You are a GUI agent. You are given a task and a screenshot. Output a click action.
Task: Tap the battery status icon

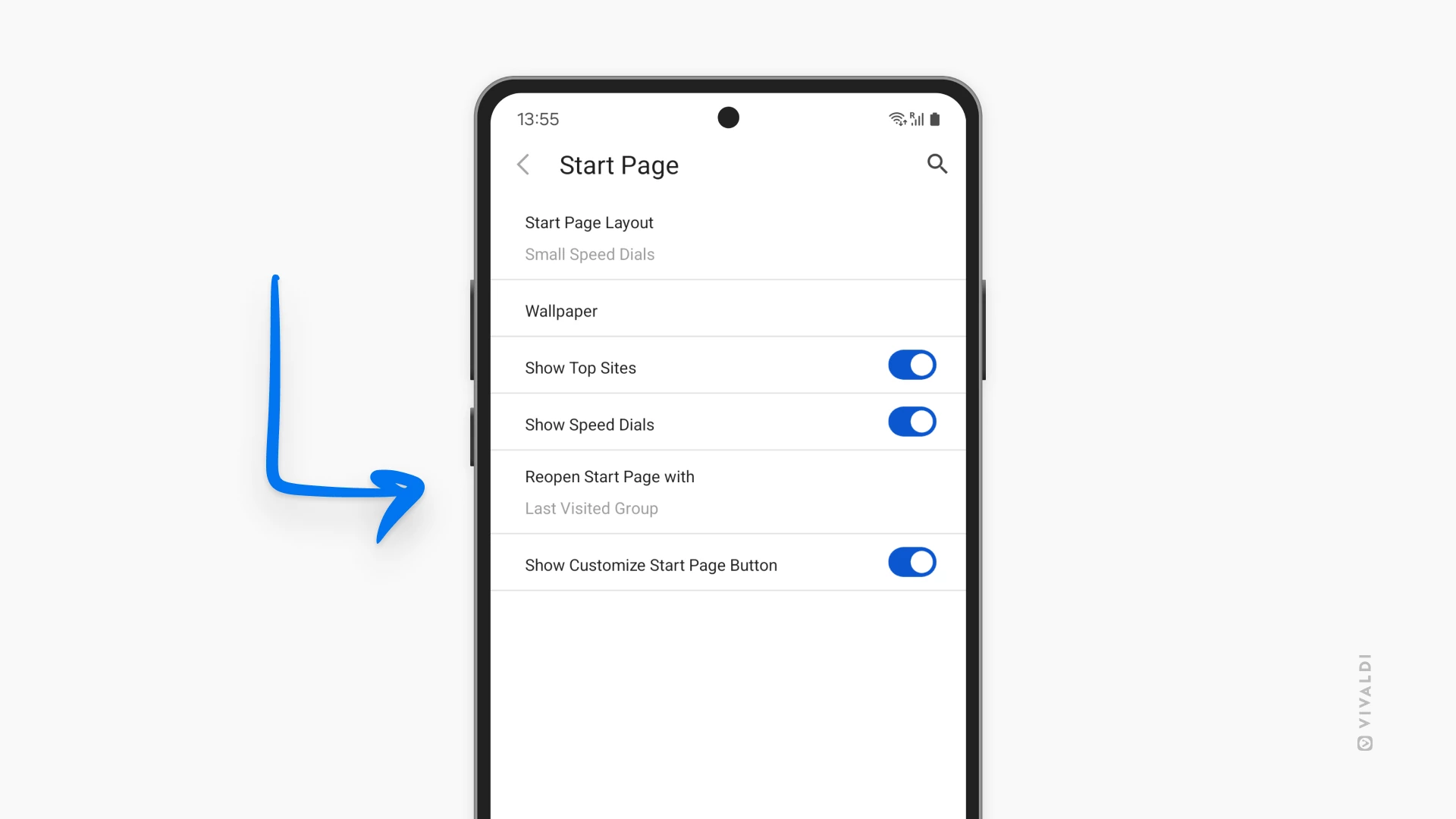click(932, 118)
